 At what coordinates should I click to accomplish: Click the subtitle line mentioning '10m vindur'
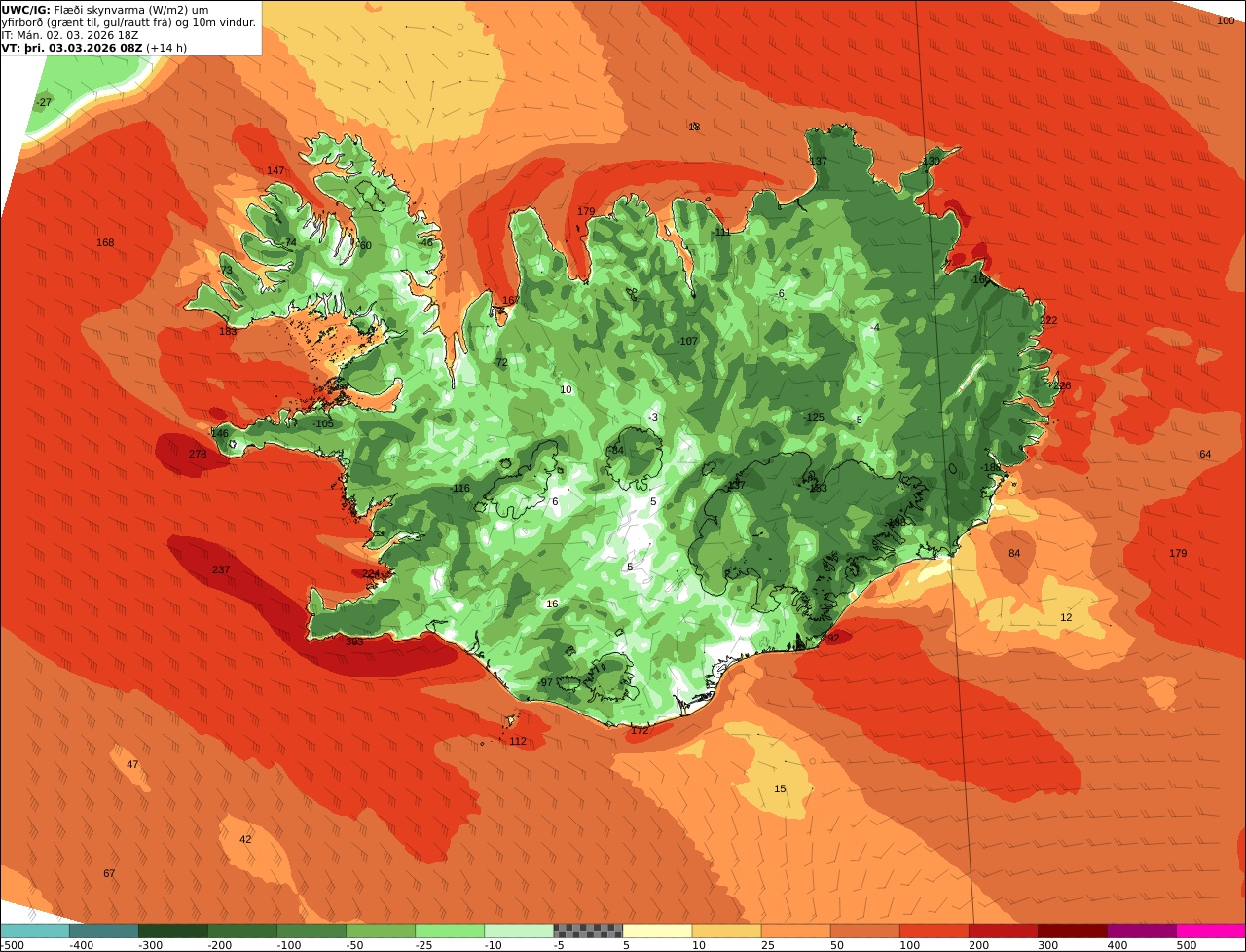click(128, 21)
